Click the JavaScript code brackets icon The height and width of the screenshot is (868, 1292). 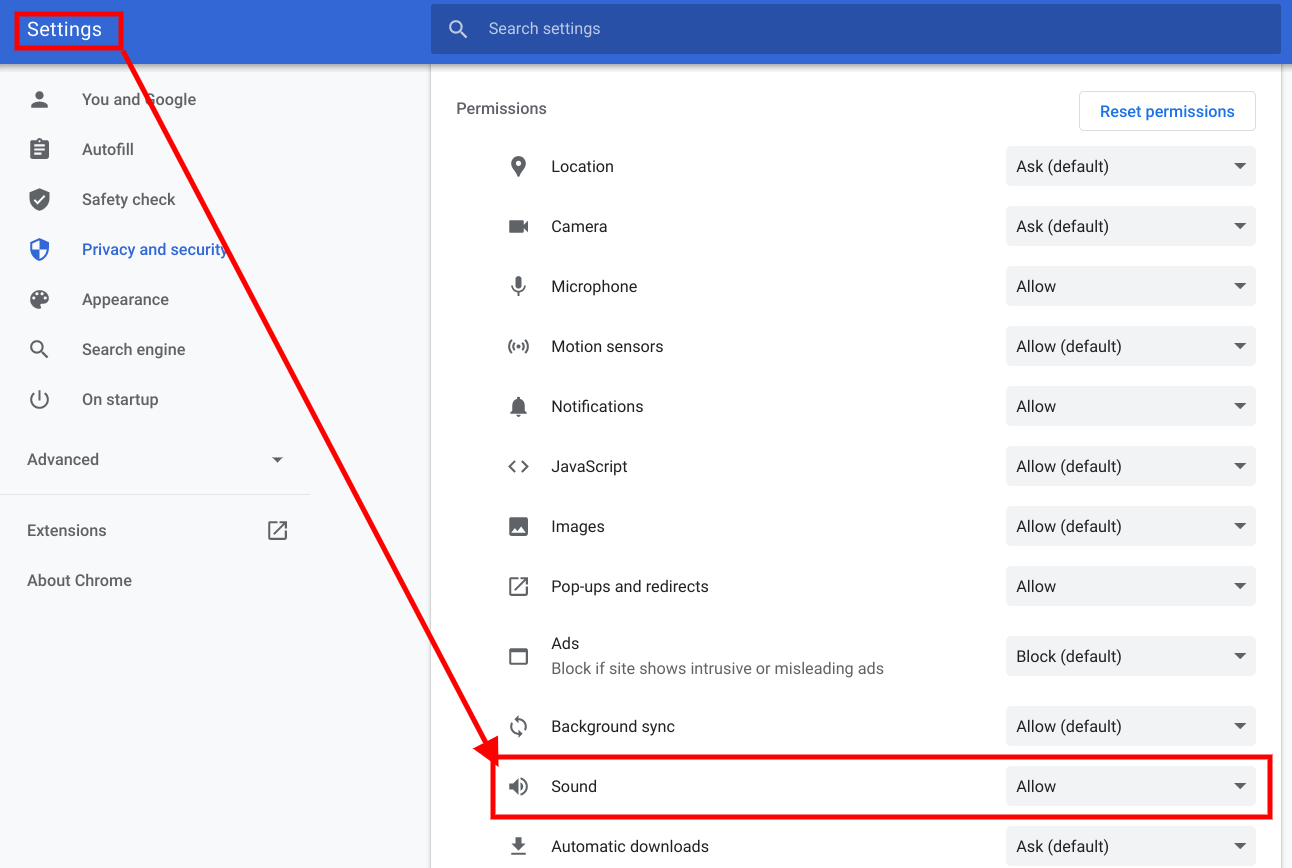[518, 466]
